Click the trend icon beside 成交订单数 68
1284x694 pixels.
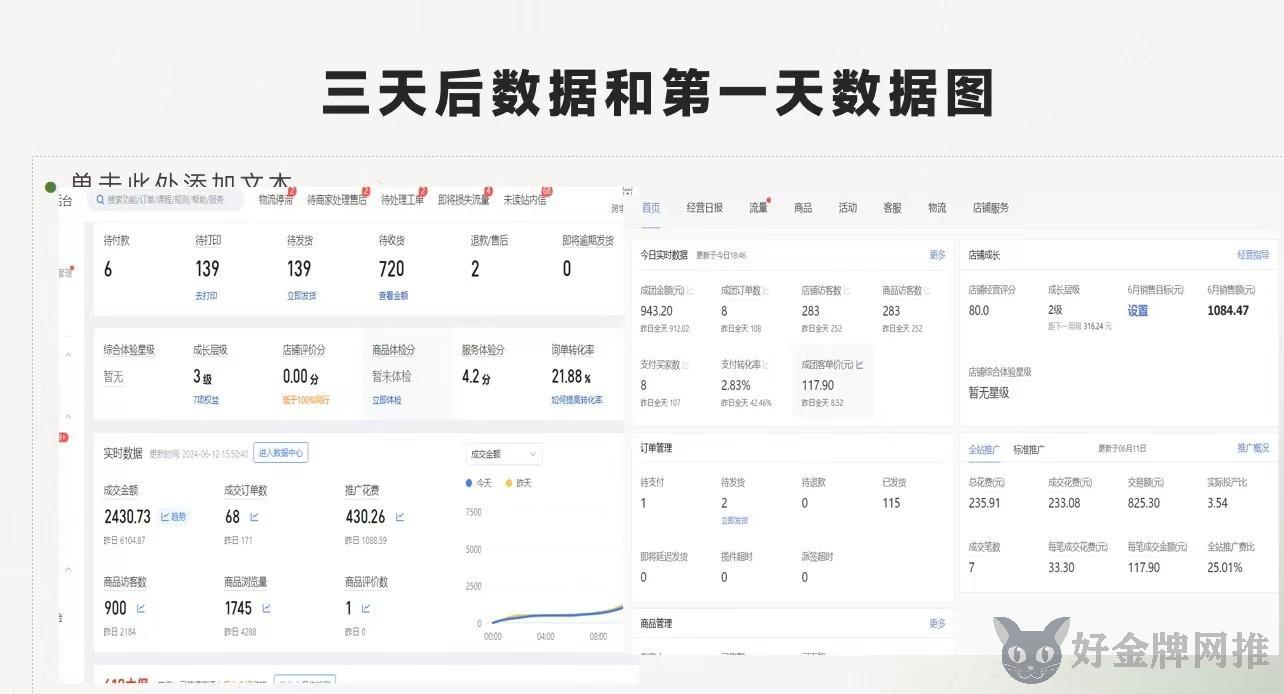click(254, 517)
